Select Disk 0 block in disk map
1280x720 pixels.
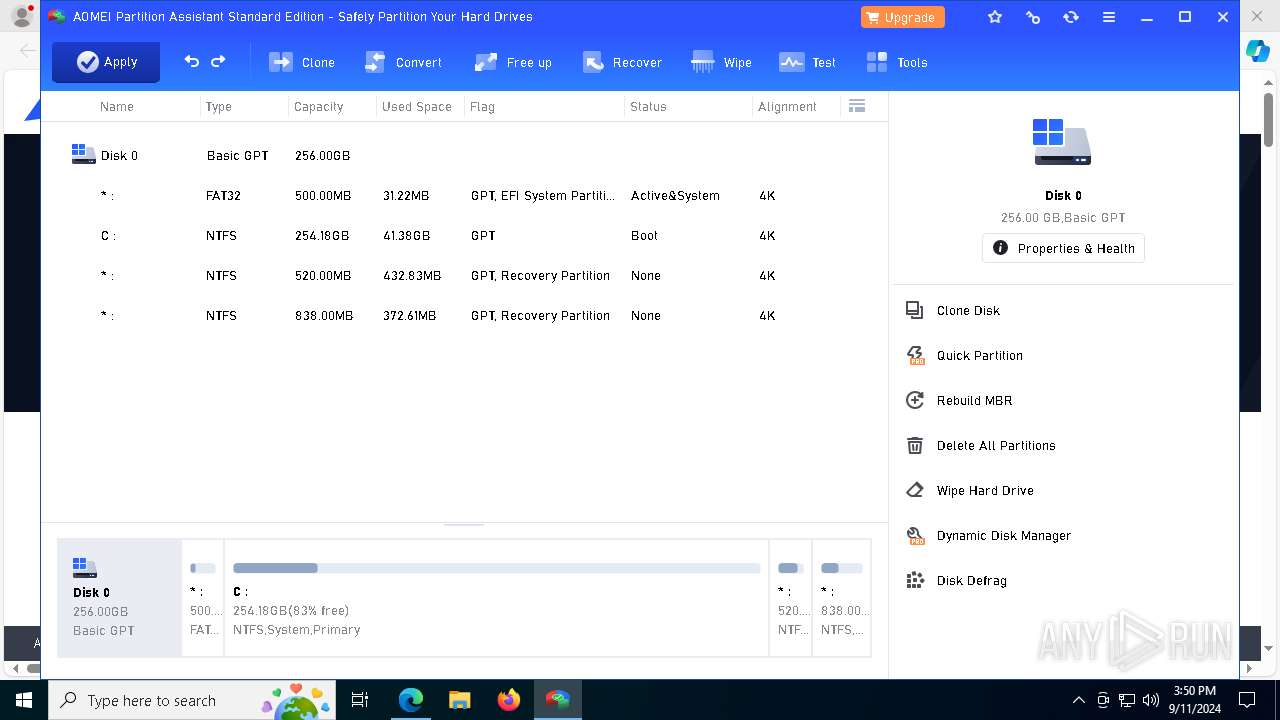tap(119, 598)
